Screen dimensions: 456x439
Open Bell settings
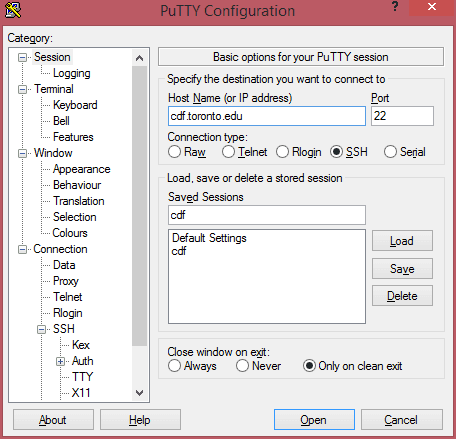coord(61,121)
